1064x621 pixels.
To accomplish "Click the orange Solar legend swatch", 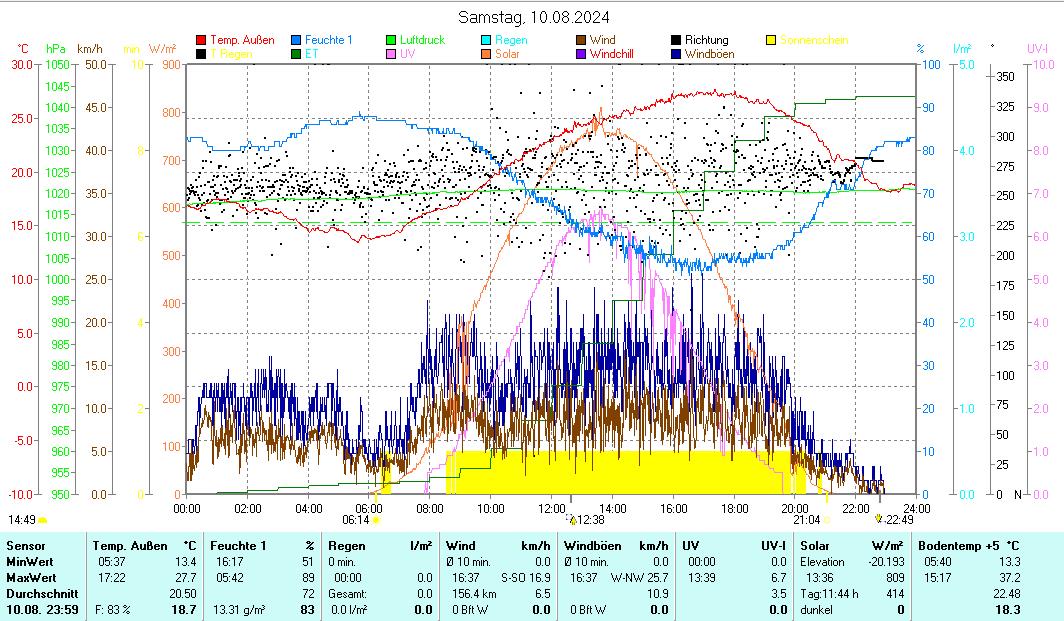I will coord(487,54).
